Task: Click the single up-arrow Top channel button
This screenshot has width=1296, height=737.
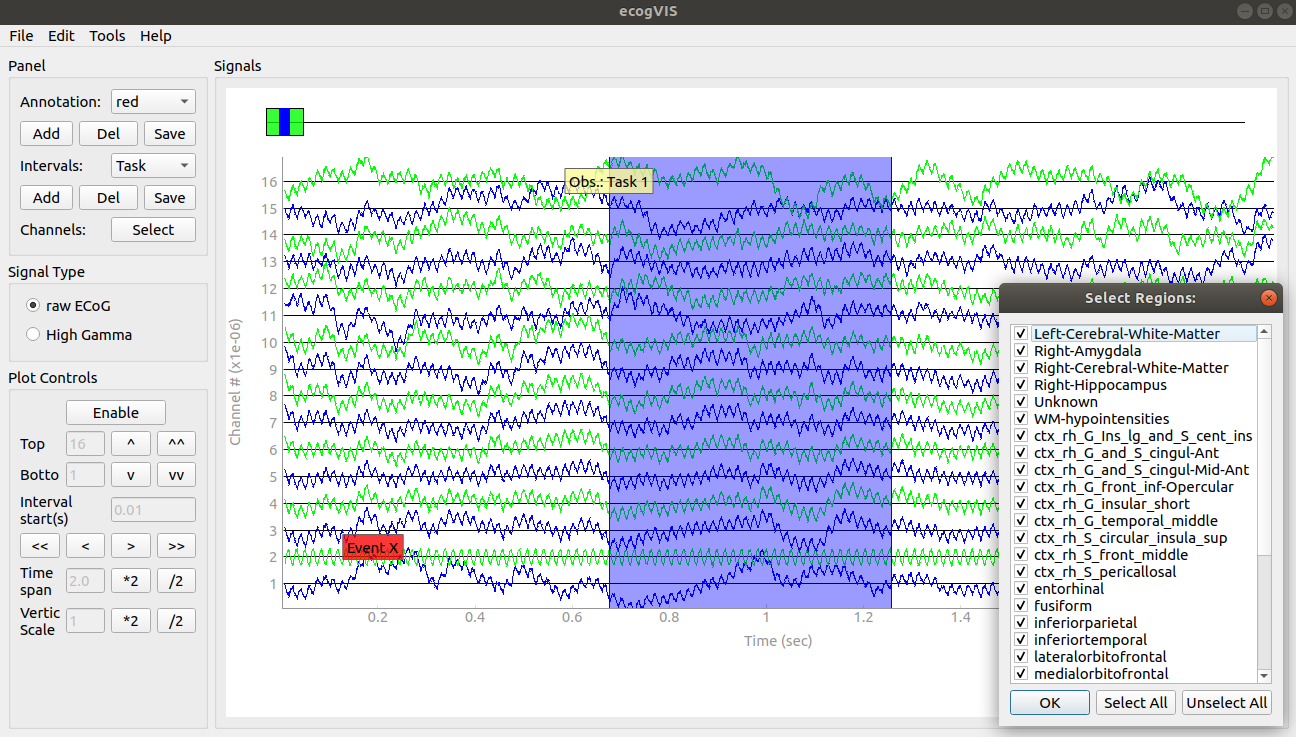Action: (130, 444)
